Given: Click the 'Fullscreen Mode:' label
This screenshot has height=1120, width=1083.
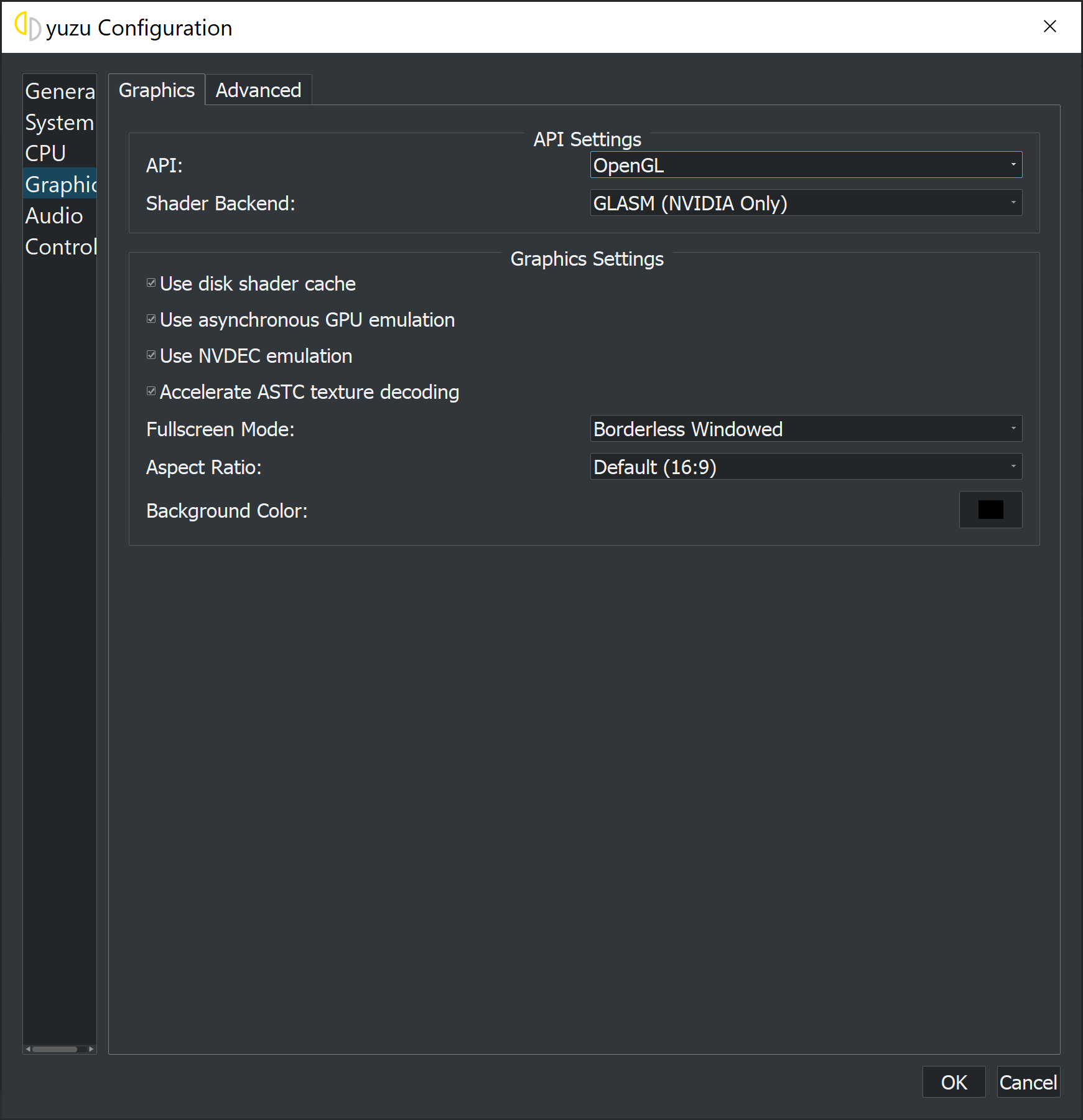Looking at the screenshot, I should [x=220, y=429].
